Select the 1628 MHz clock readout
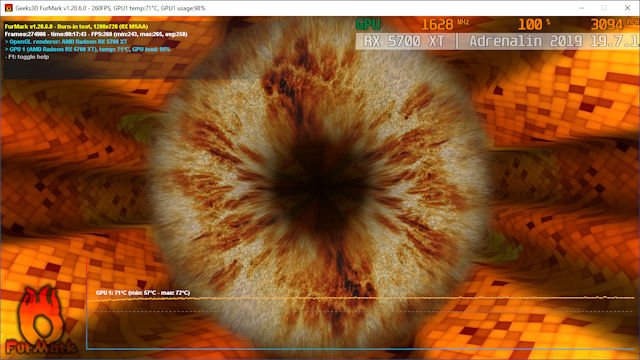This screenshot has width=640, height=360. (445, 24)
